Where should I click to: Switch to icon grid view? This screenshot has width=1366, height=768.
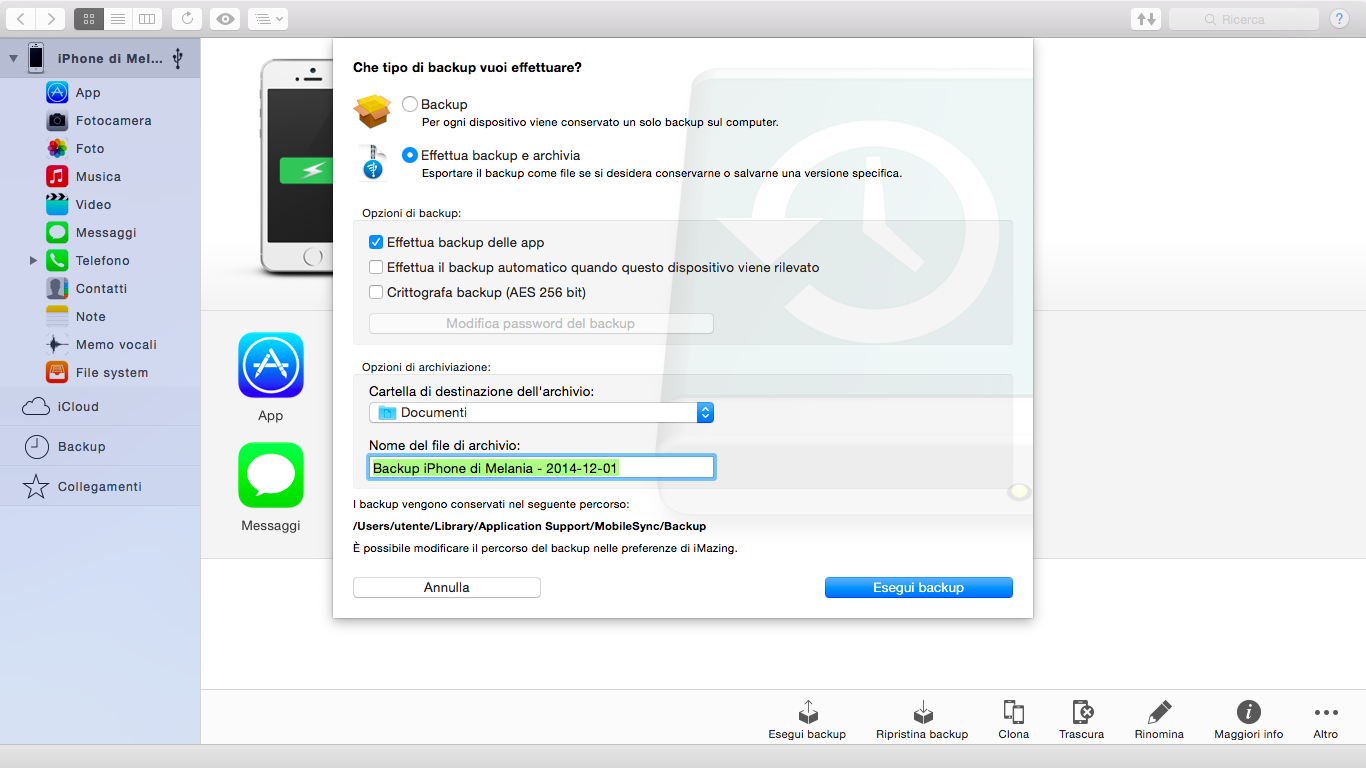(88, 19)
